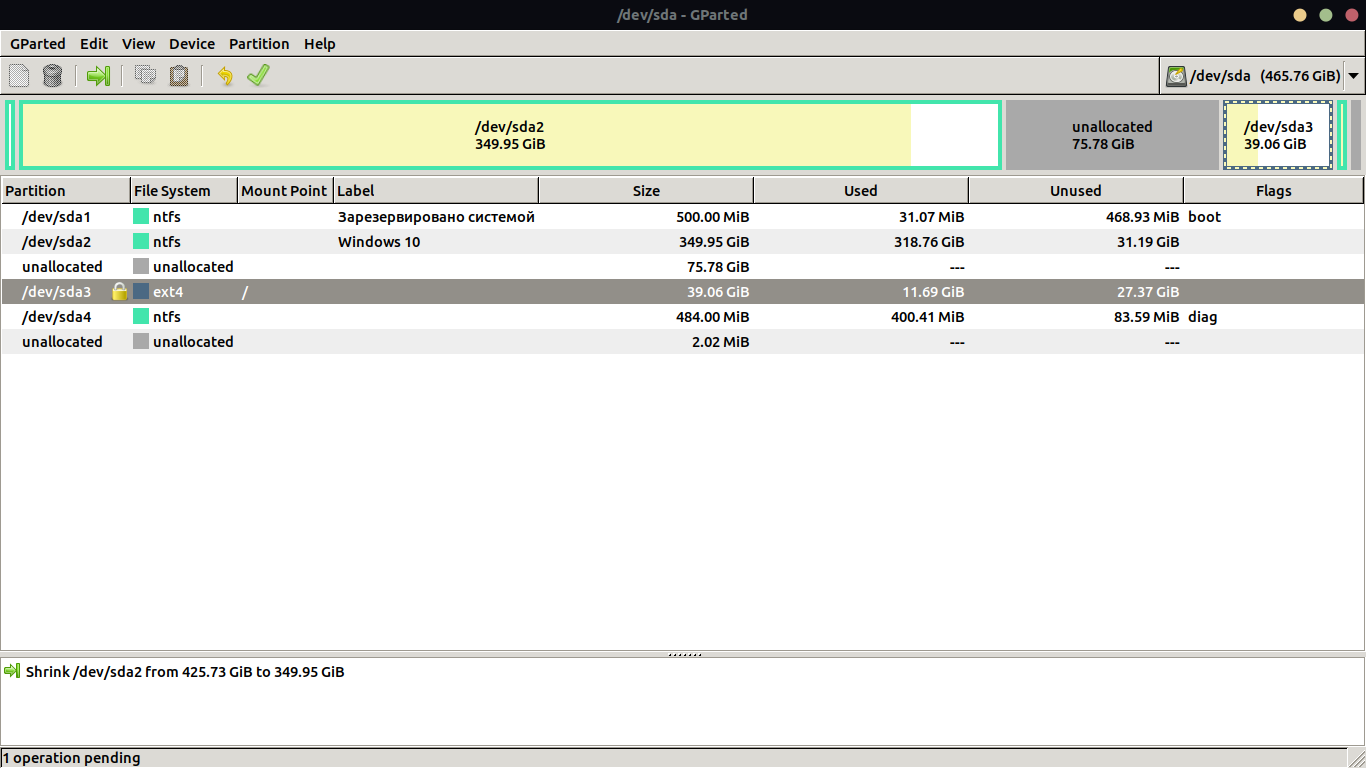Select /dev/sda3 block in disk graphic
The width and height of the screenshot is (1366, 768).
point(1277,135)
